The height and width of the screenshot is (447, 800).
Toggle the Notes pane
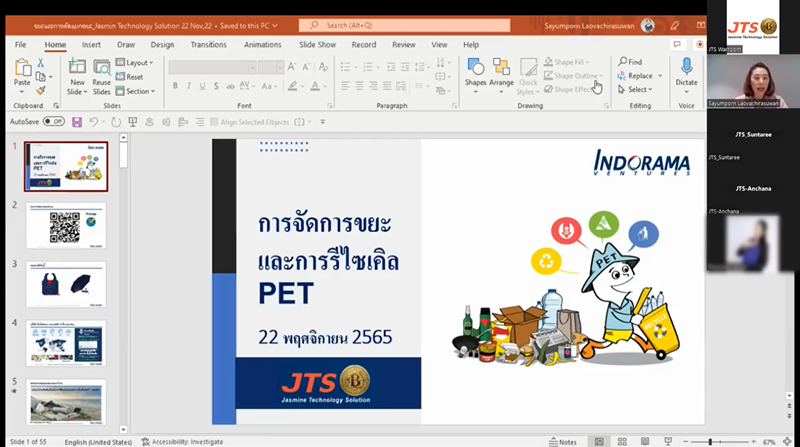563,442
